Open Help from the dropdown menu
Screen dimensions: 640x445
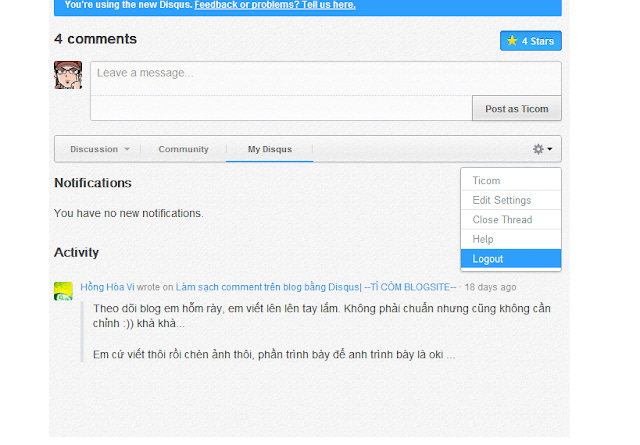pos(511,239)
